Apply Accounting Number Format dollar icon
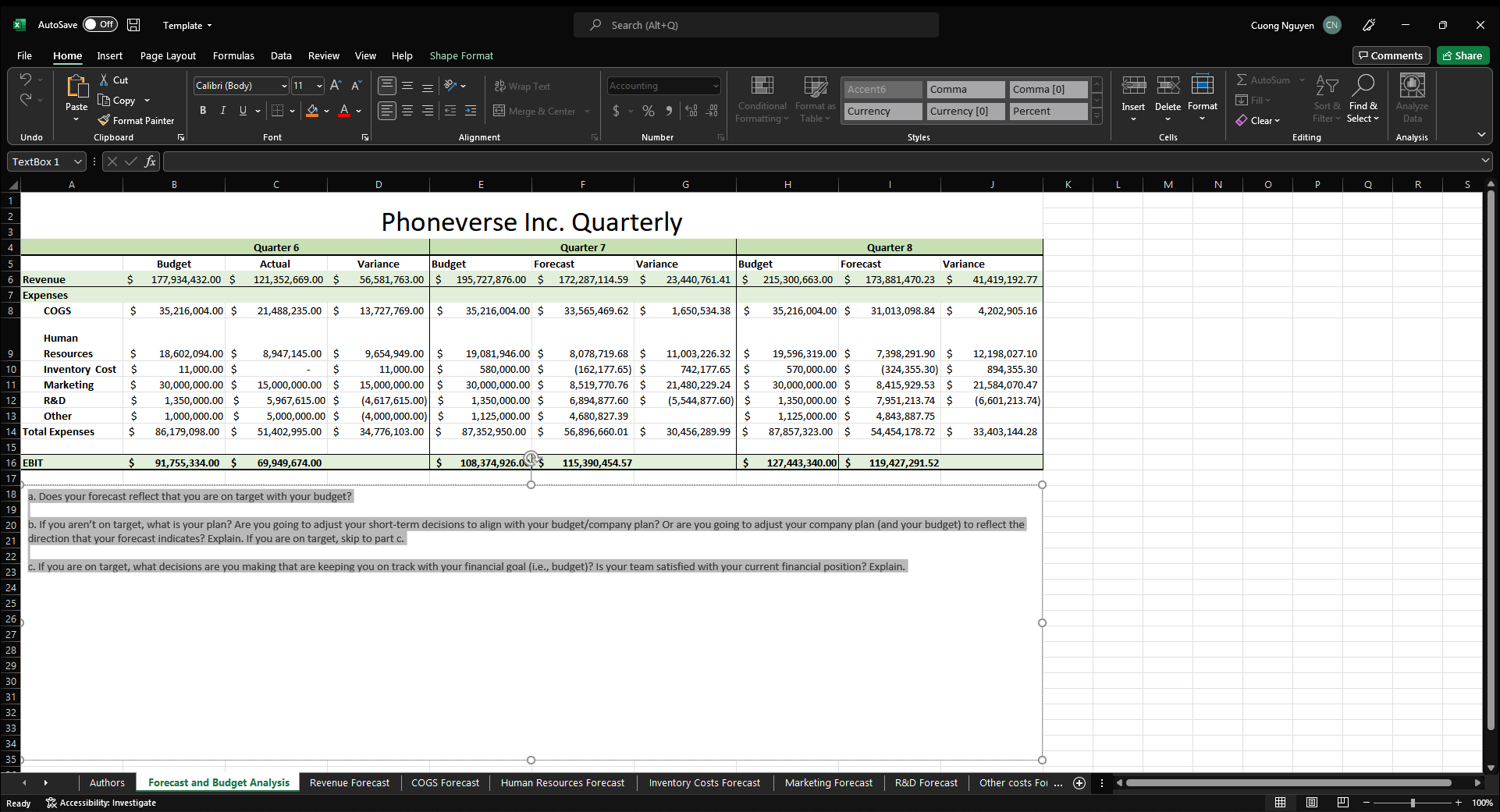1500x812 pixels. [x=616, y=111]
